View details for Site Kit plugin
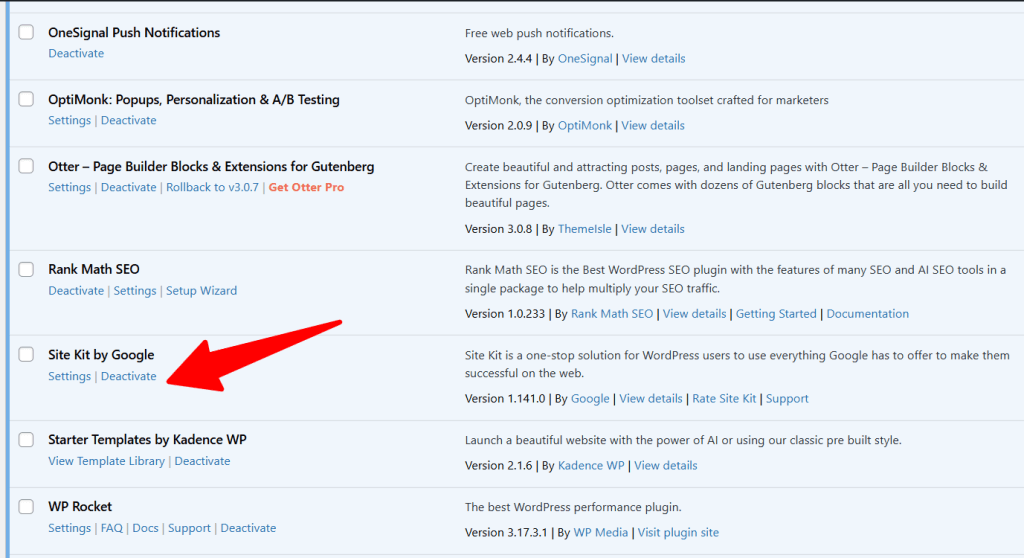 tap(651, 399)
